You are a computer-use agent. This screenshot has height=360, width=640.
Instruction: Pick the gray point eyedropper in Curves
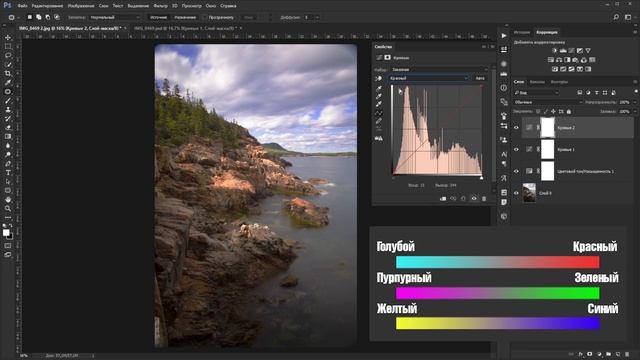click(x=379, y=96)
